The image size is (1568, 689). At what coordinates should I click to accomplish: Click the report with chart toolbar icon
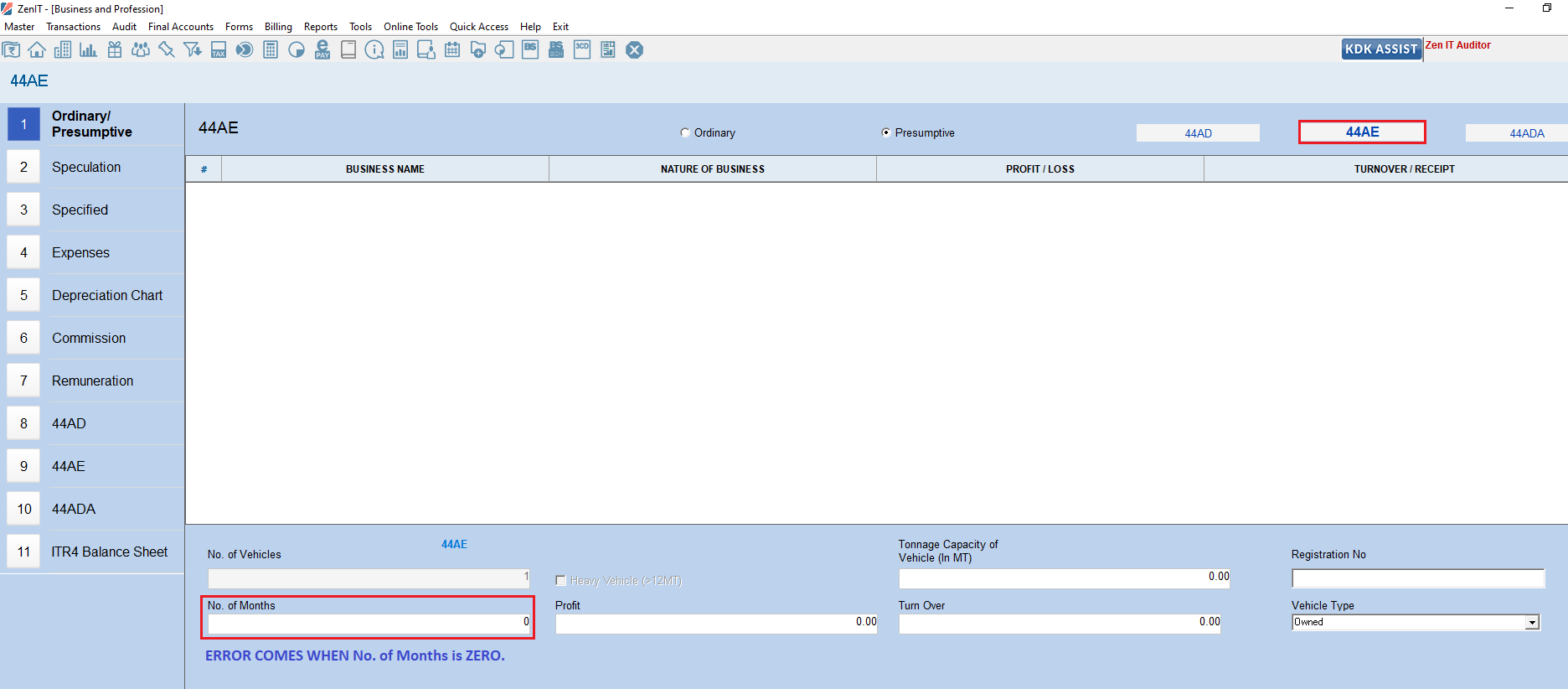(400, 50)
